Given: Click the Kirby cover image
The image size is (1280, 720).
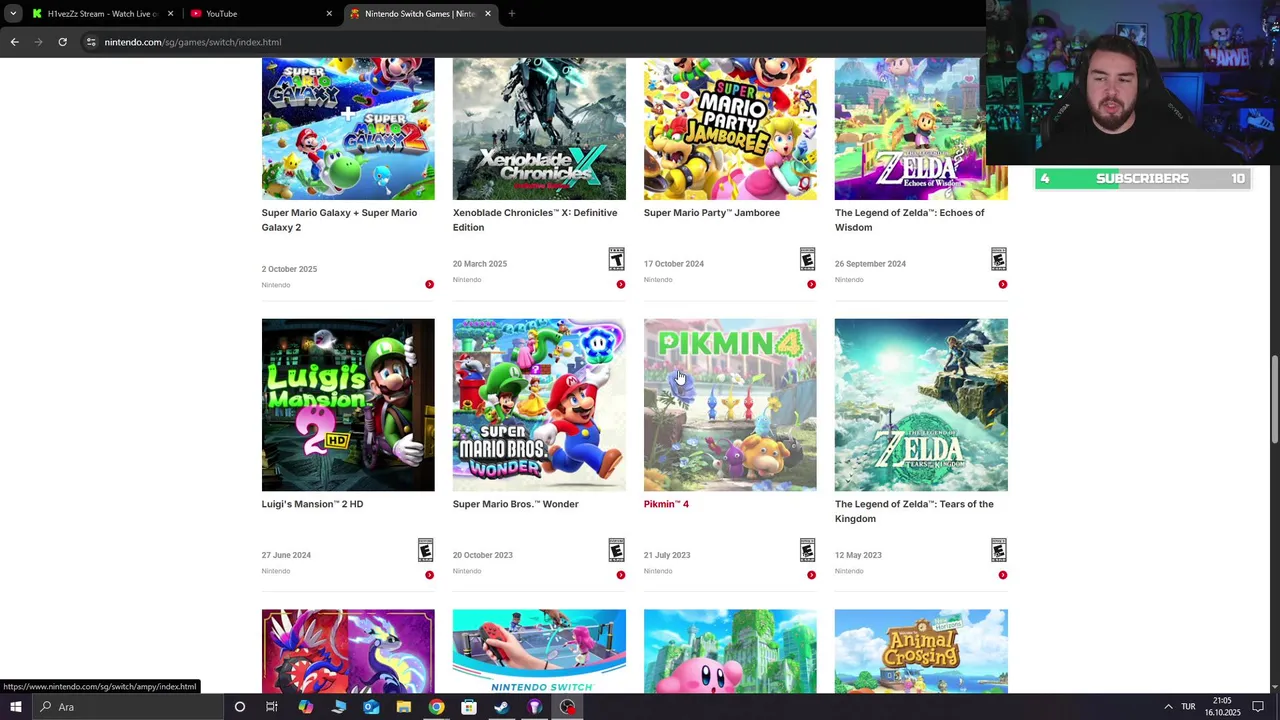Looking at the screenshot, I should tap(730, 651).
